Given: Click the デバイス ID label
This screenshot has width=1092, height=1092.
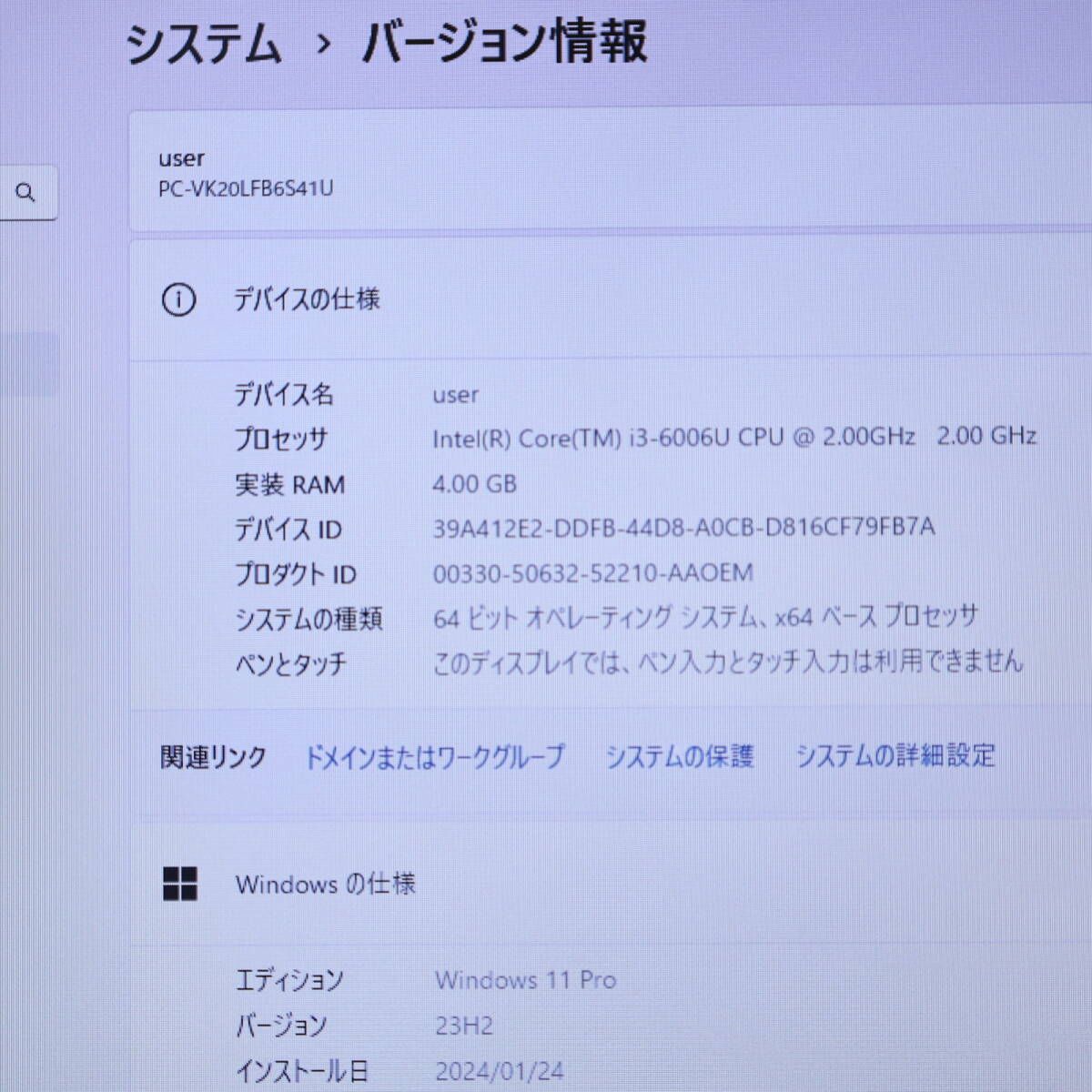Looking at the screenshot, I should pyautogui.click(x=288, y=529).
